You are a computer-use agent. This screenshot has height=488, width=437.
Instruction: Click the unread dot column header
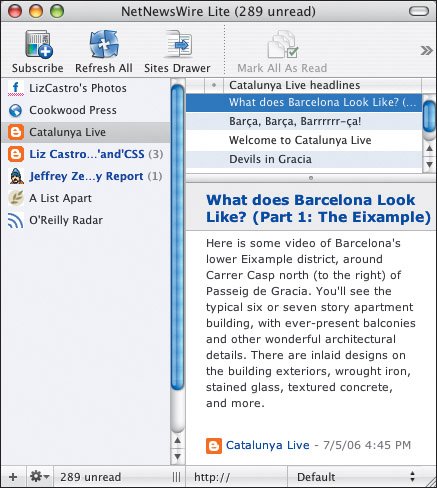coord(214,85)
